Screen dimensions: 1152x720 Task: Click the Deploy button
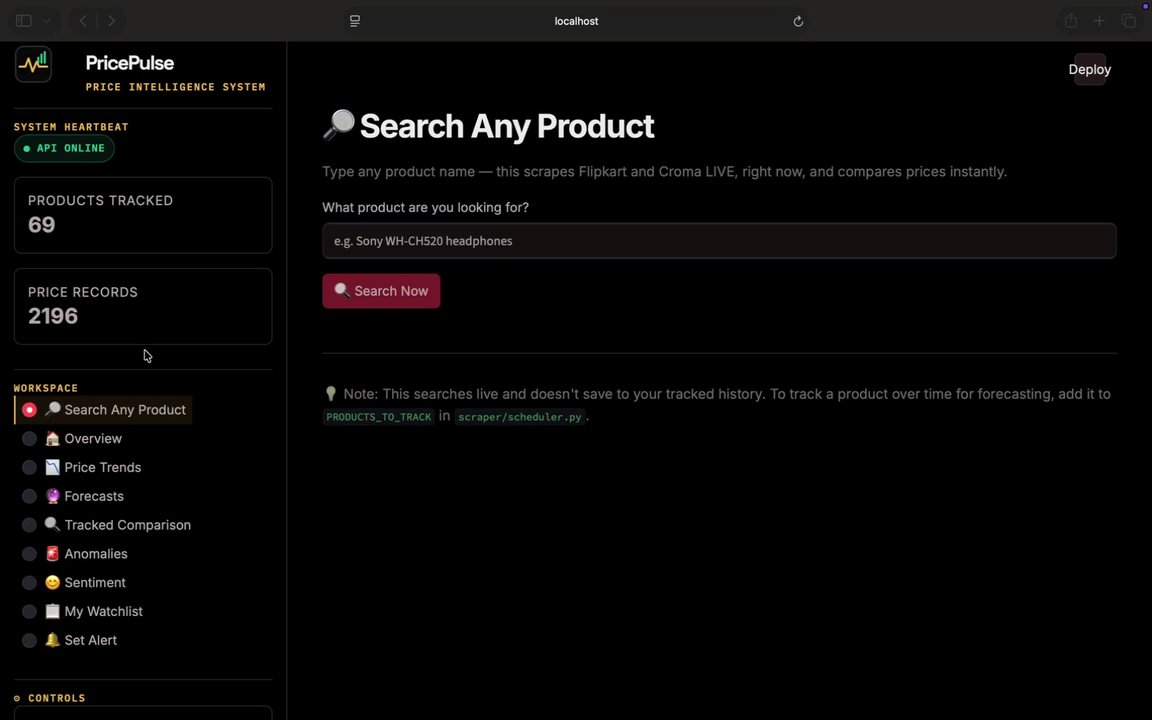point(1090,69)
